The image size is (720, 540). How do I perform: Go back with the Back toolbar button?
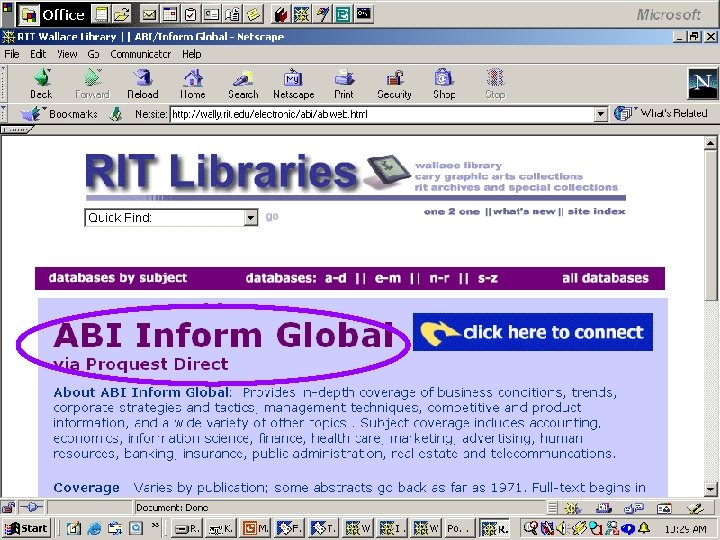tap(41, 84)
